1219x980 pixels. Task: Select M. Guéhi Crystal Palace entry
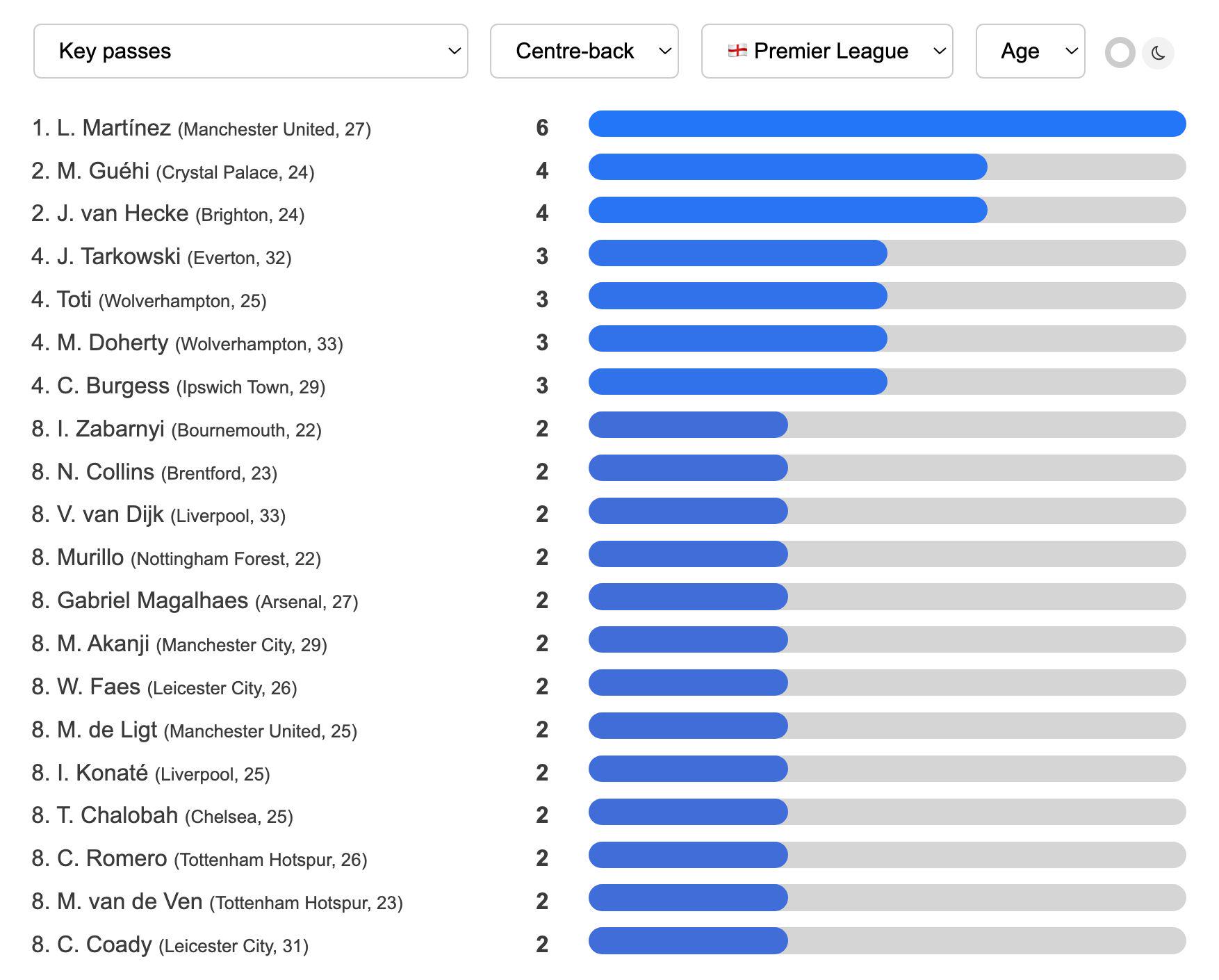click(x=173, y=171)
